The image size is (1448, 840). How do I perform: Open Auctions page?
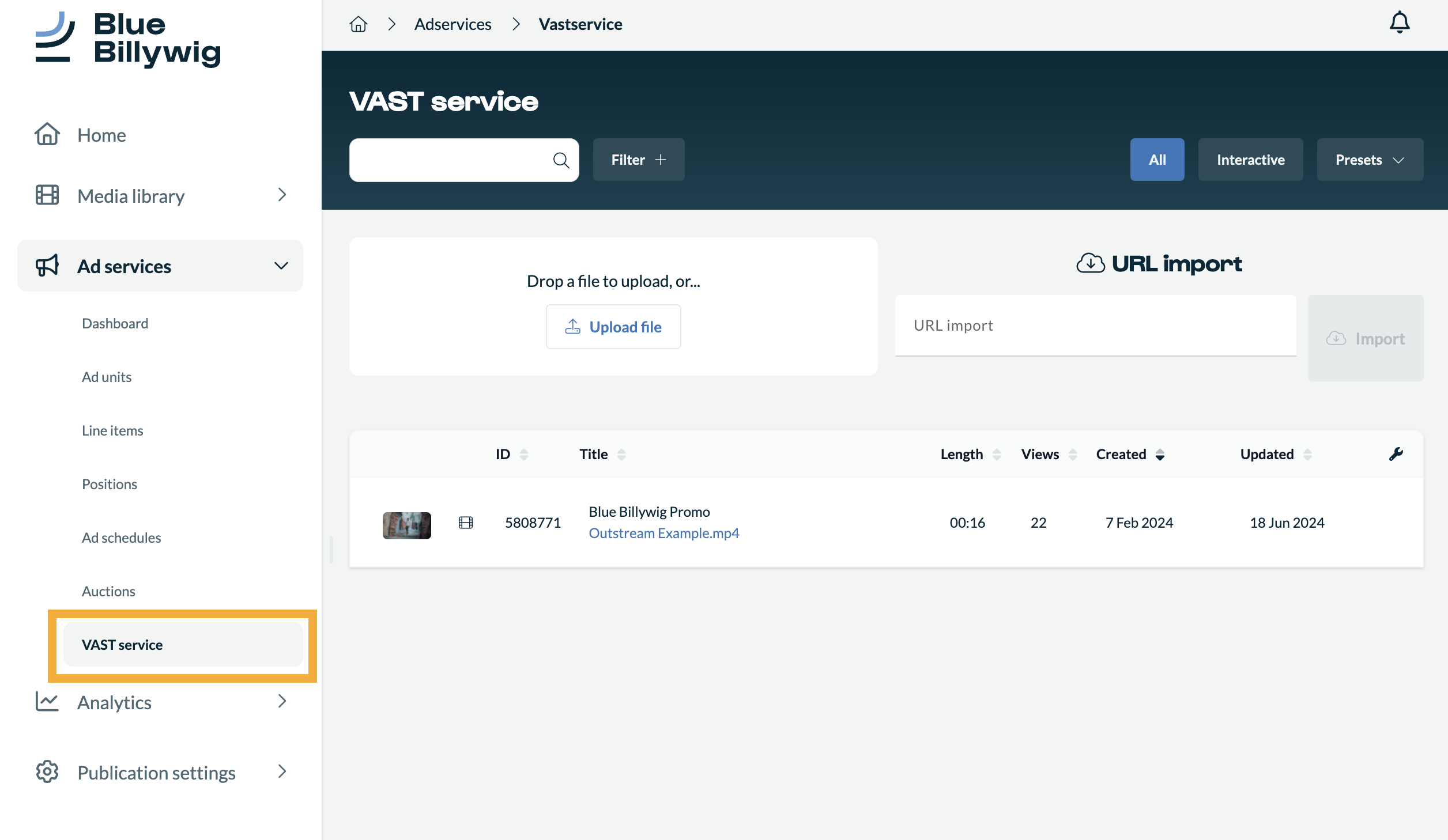(108, 591)
